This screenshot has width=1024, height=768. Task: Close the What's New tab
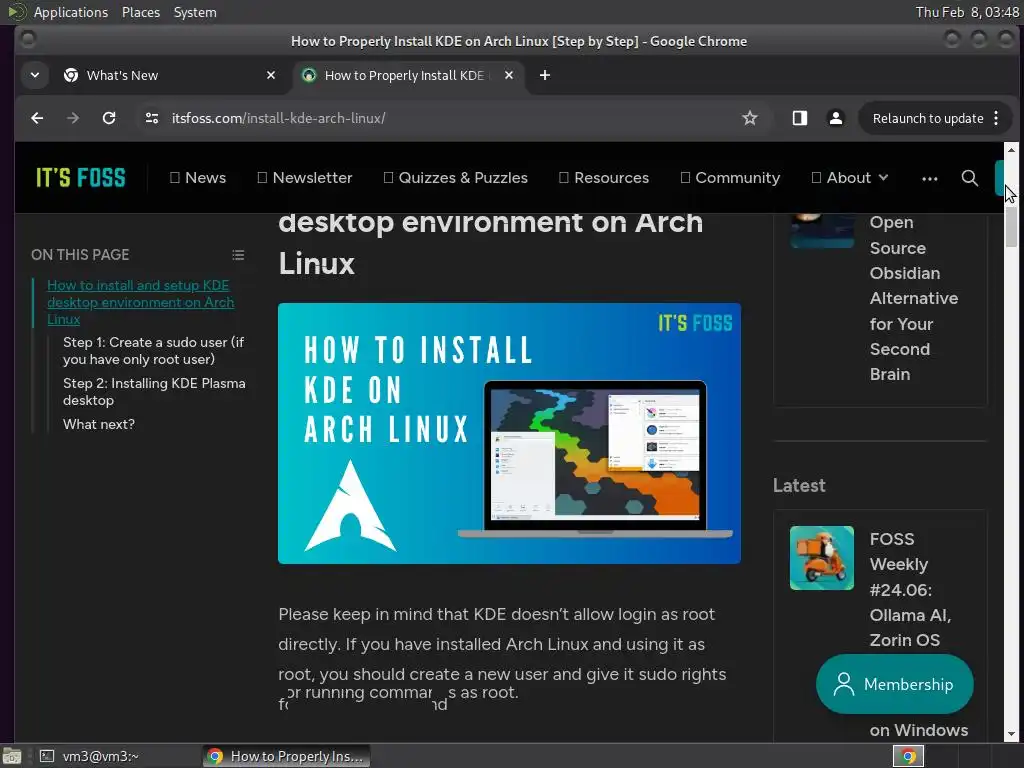point(270,75)
